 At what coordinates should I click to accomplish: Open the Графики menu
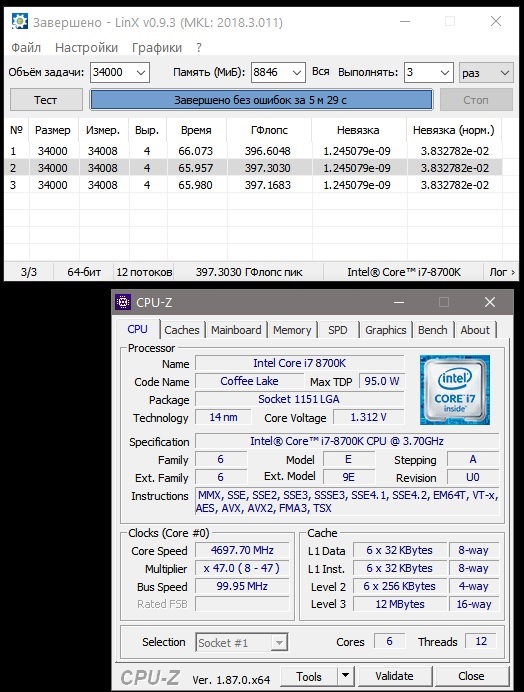pyautogui.click(x=157, y=48)
